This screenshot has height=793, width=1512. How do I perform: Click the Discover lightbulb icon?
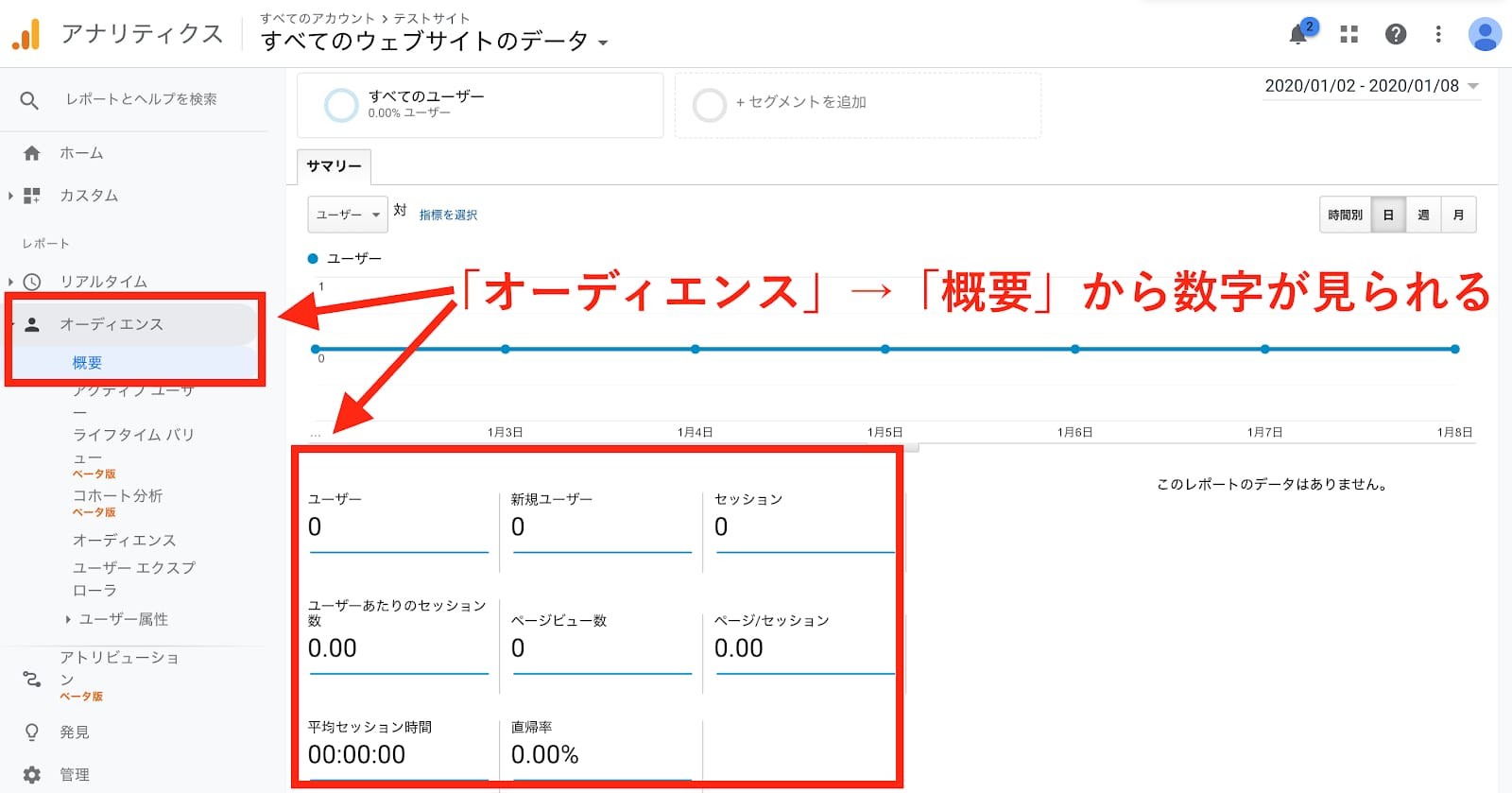32,733
